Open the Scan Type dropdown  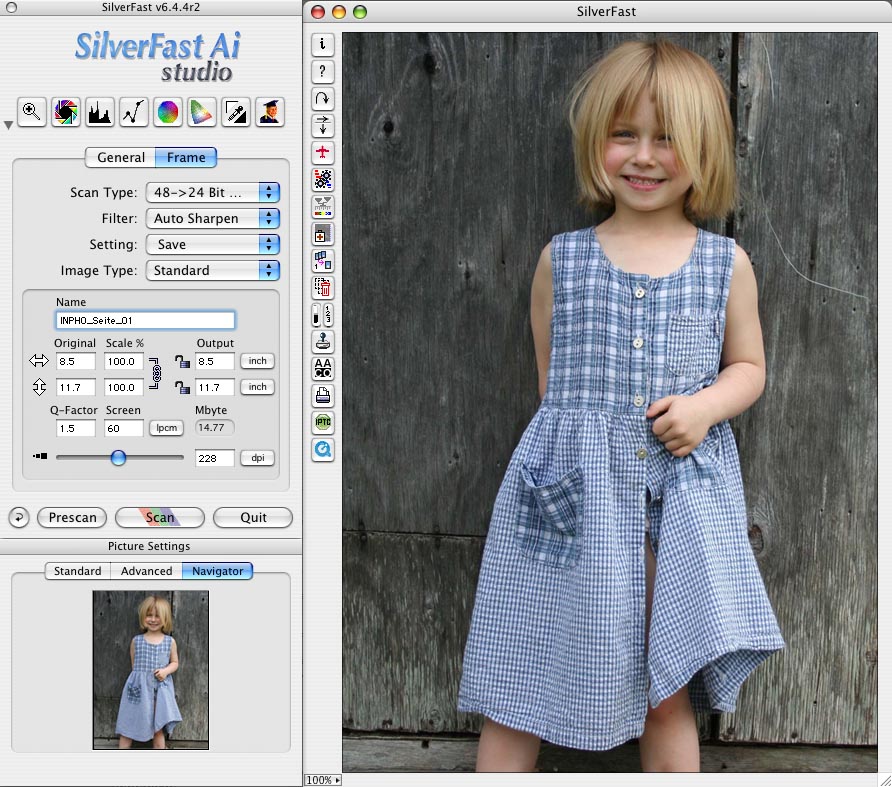point(212,192)
